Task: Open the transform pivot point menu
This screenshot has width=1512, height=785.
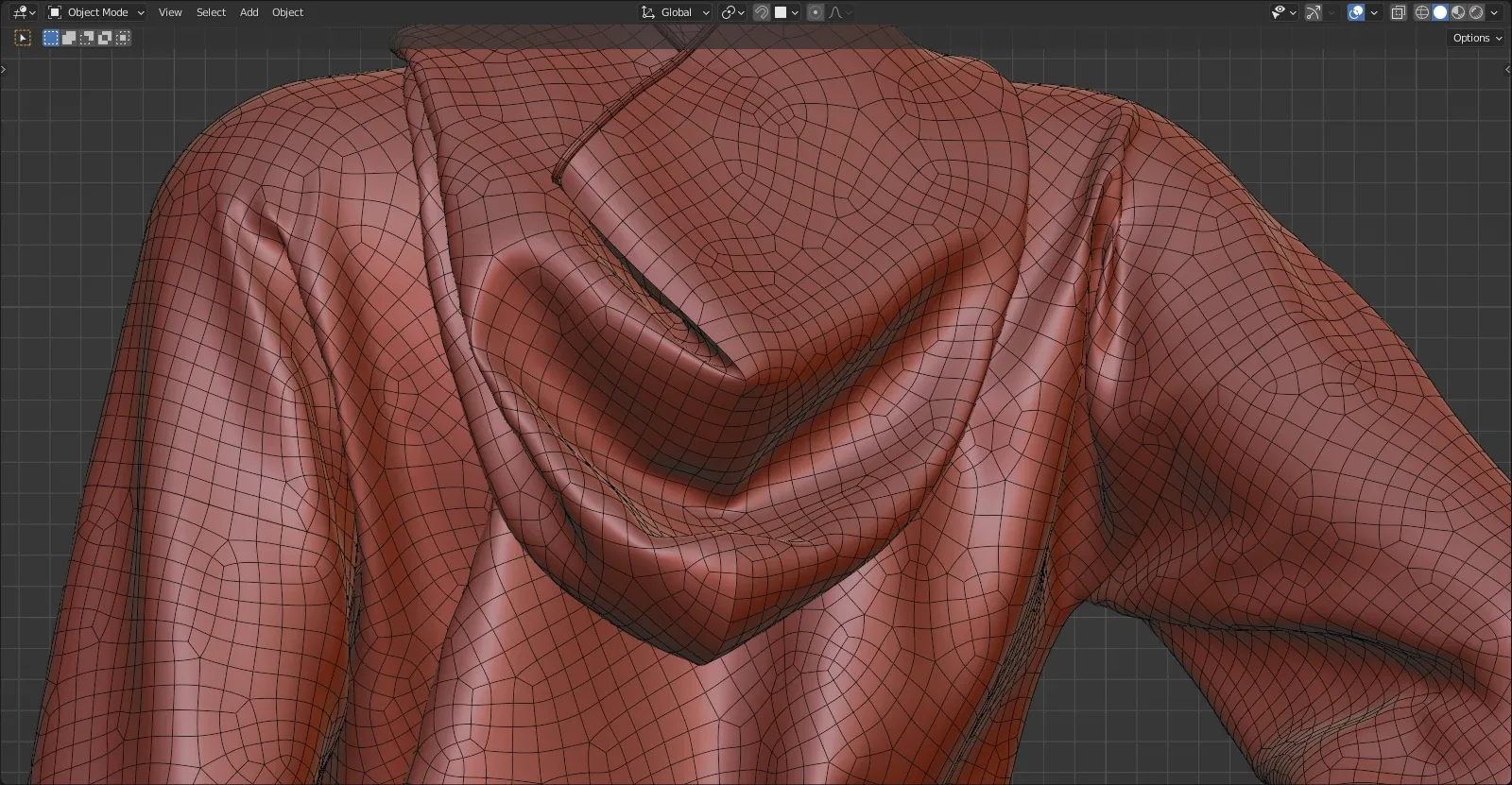Action: click(x=733, y=12)
